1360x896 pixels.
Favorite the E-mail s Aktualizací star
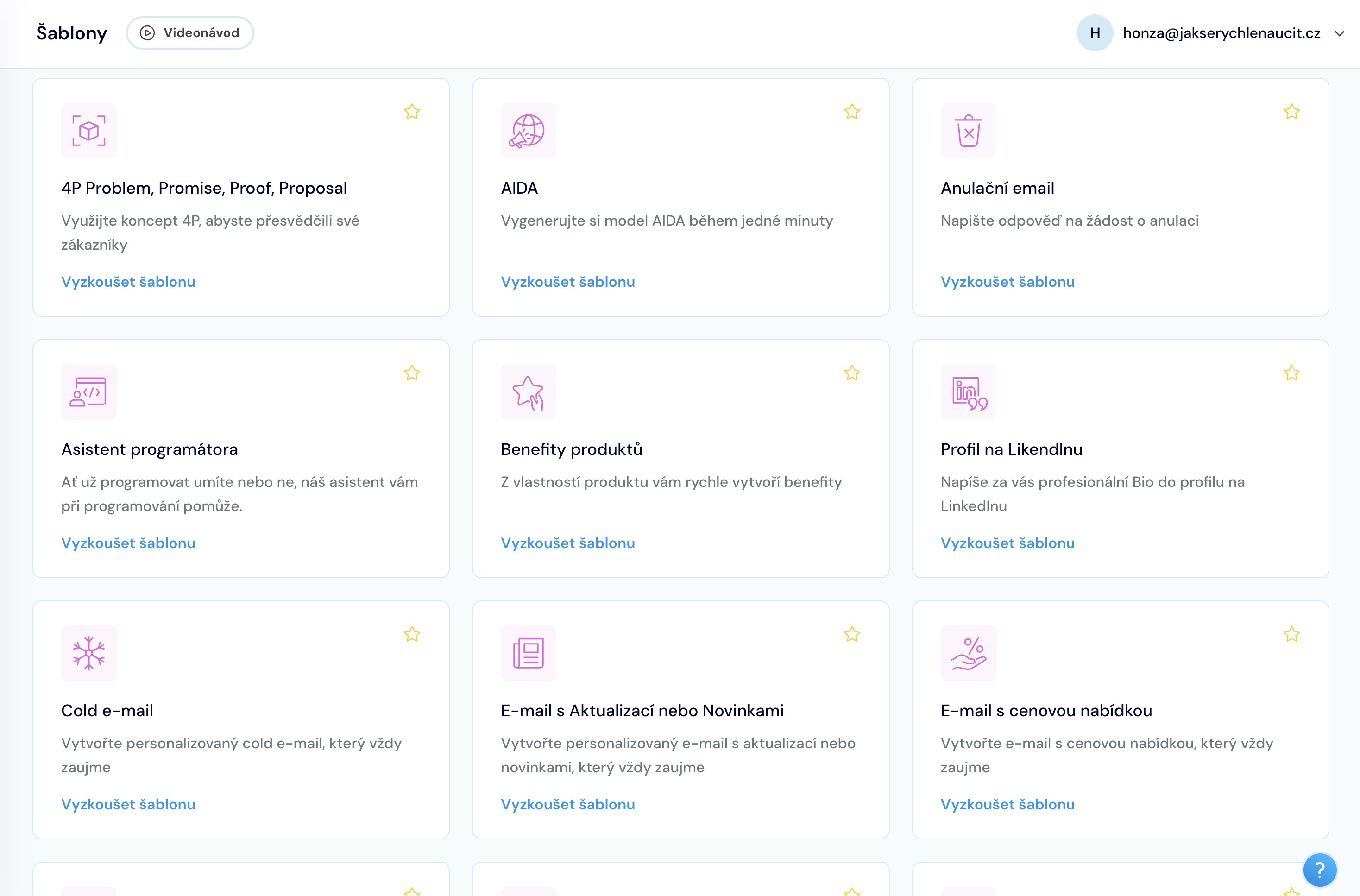(x=851, y=634)
